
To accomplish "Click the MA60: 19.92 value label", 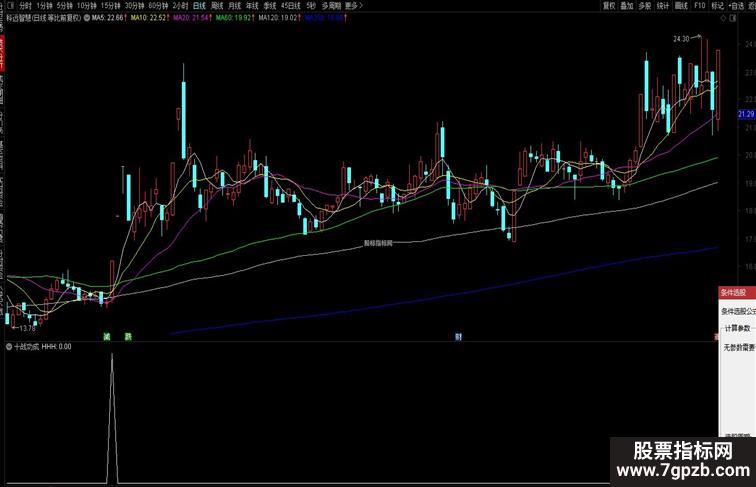I will [x=233, y=18].
